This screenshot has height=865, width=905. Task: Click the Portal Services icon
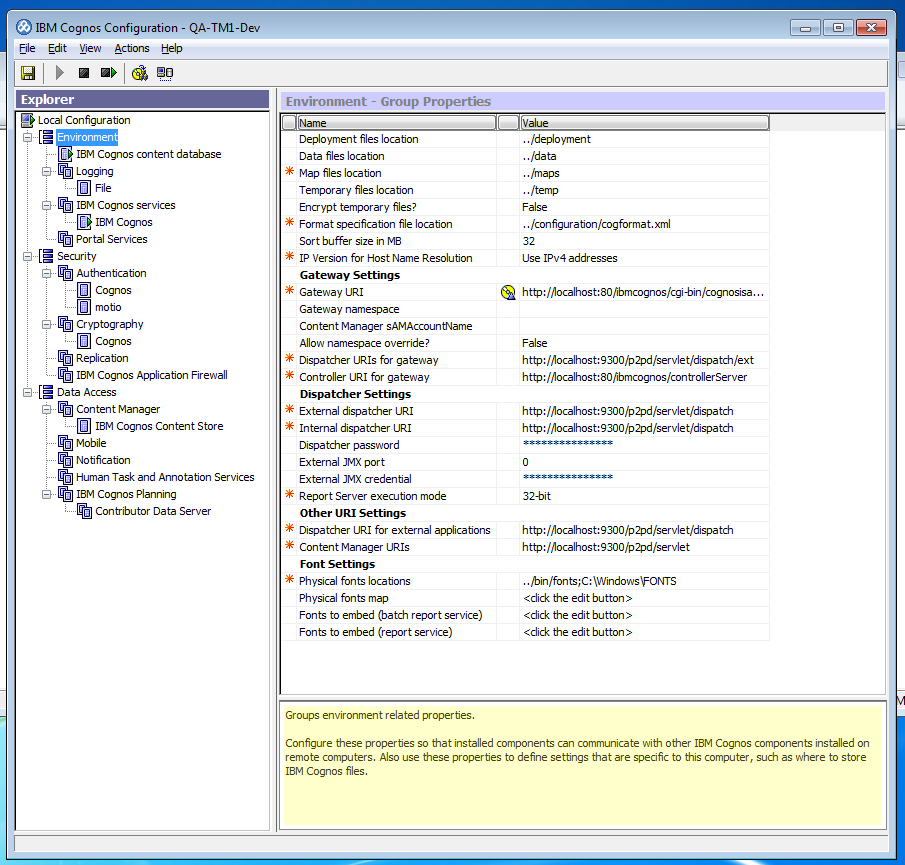pos(66,239)
